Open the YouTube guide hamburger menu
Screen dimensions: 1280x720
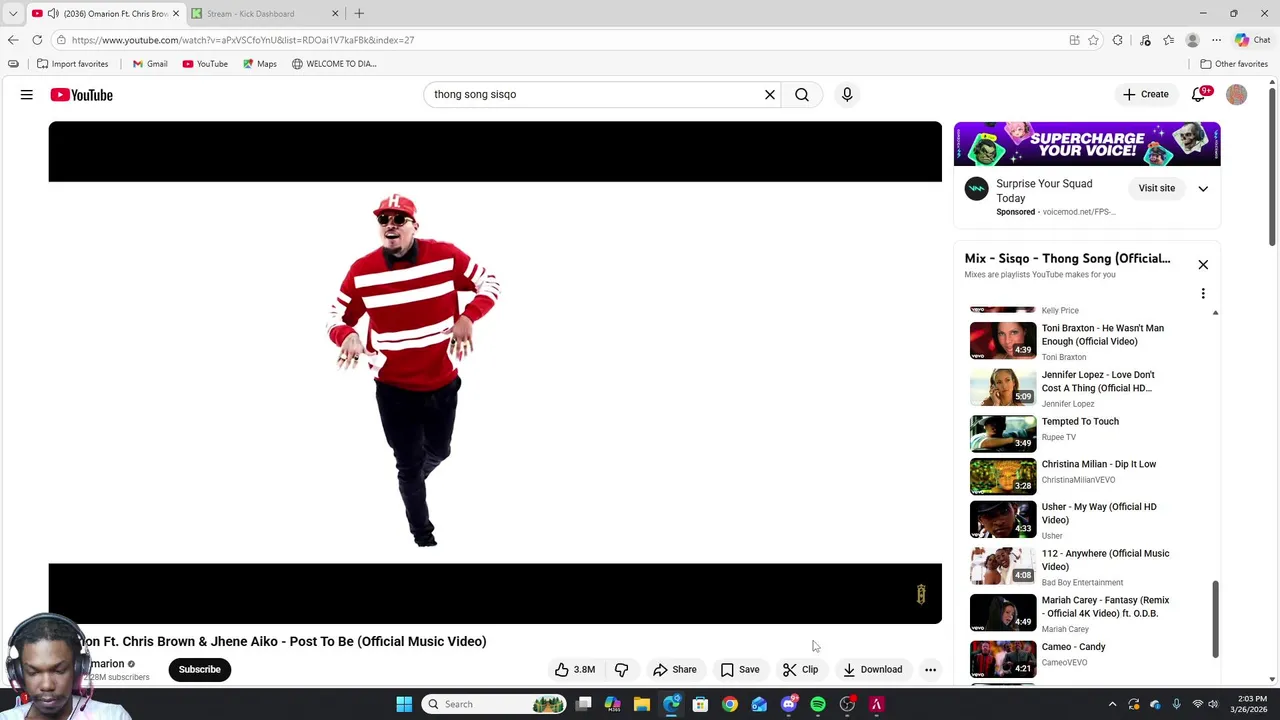[x=27, y=95]
